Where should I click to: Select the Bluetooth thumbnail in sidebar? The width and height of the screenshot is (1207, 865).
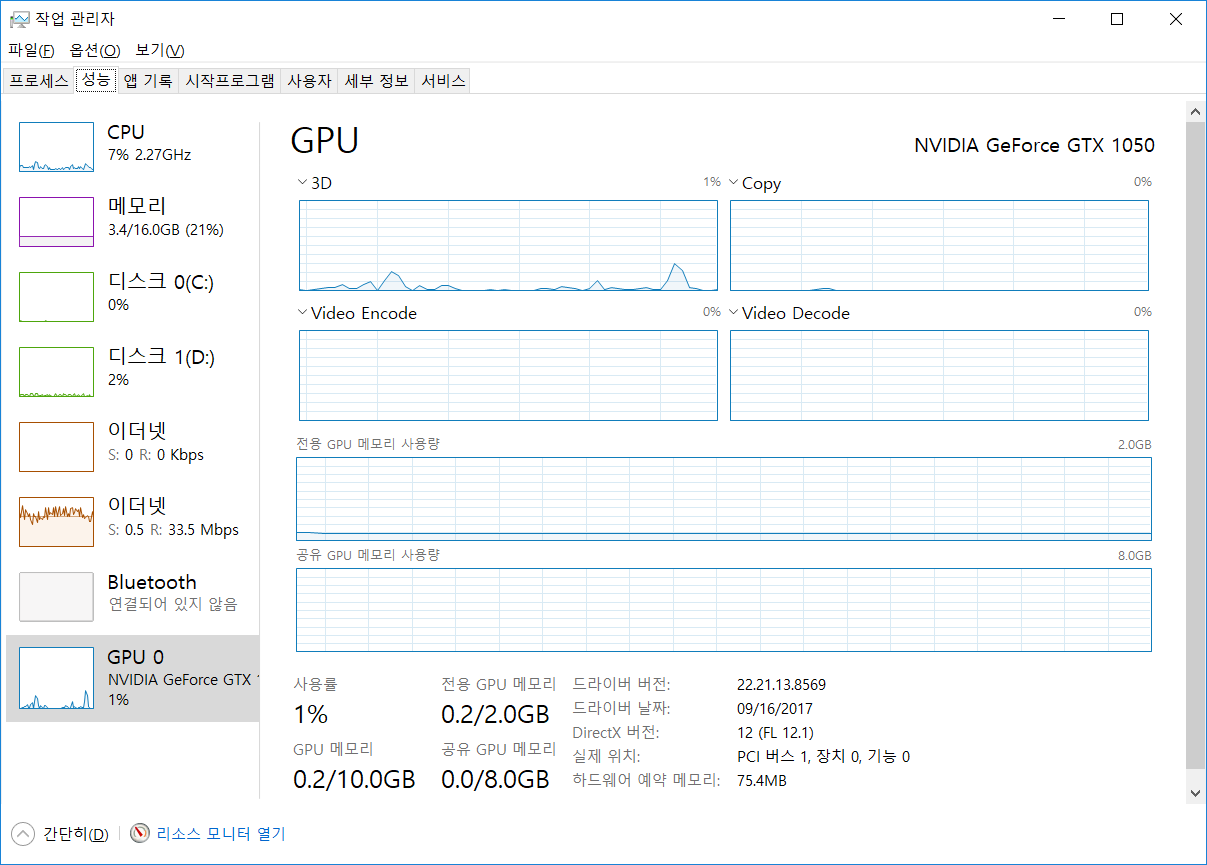(x=57, y=597)
